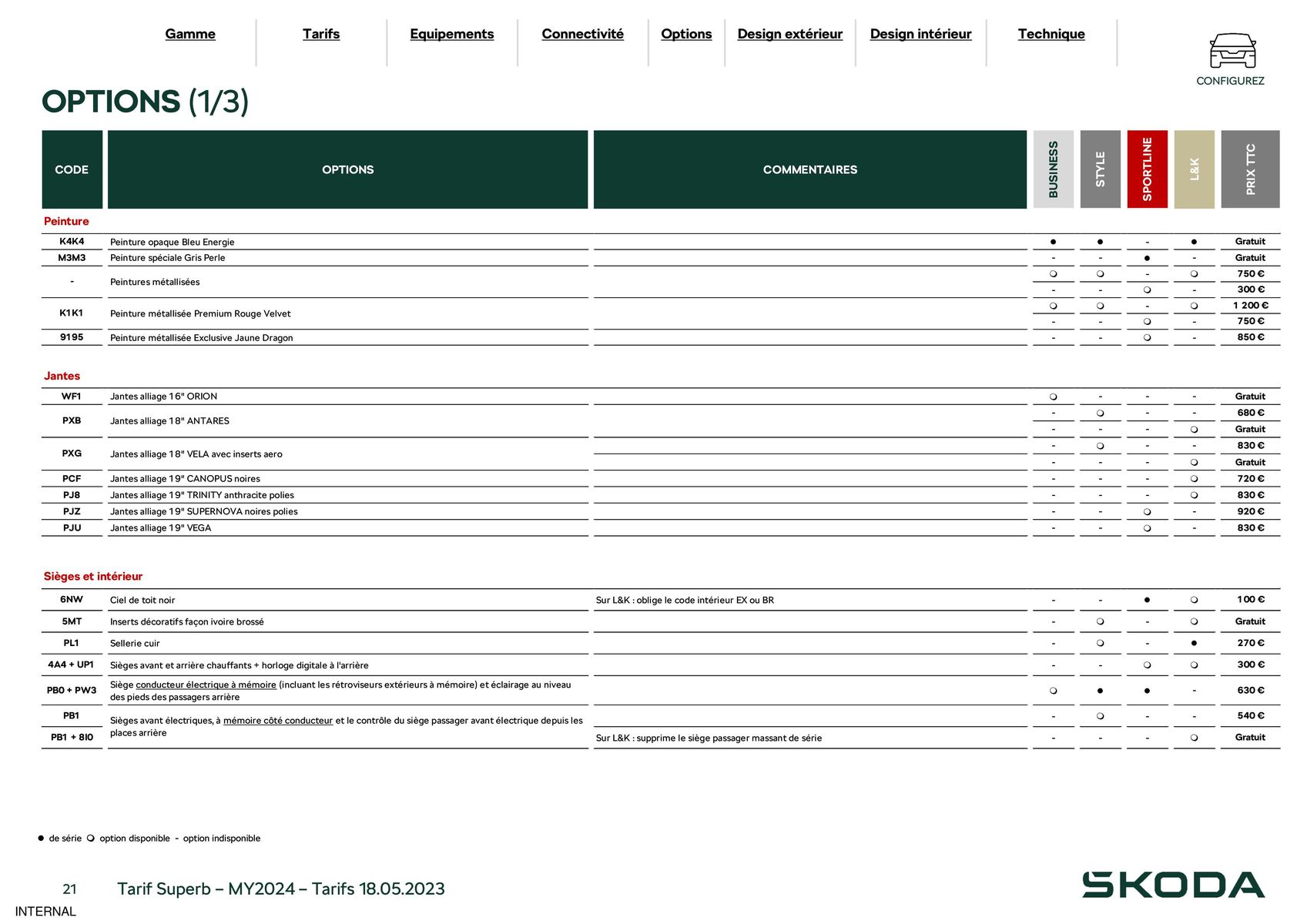
Task: Open Design intérieur tab
Action: click(921, 34)
